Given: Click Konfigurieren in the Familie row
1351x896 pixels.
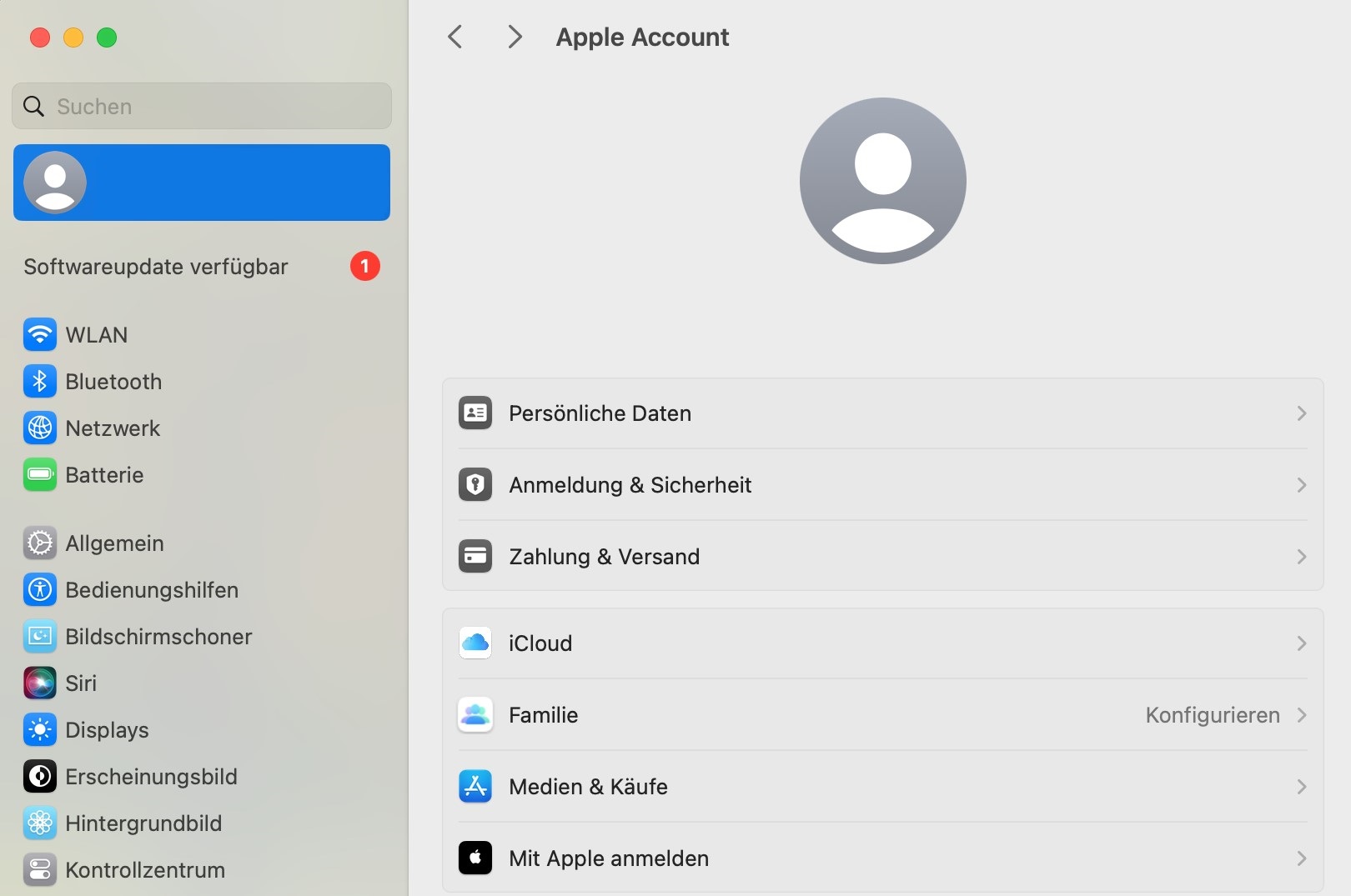Looking at the screenshot, I should click(x=1213, y=715).
